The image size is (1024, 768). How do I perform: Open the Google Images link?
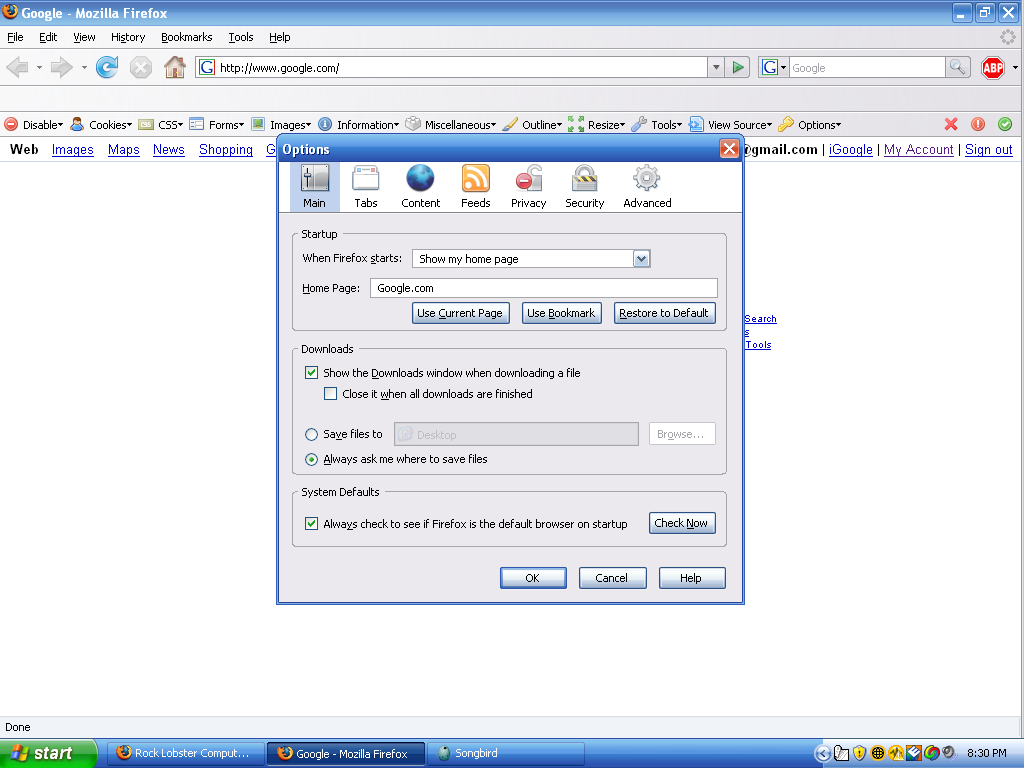click(72, 150)
